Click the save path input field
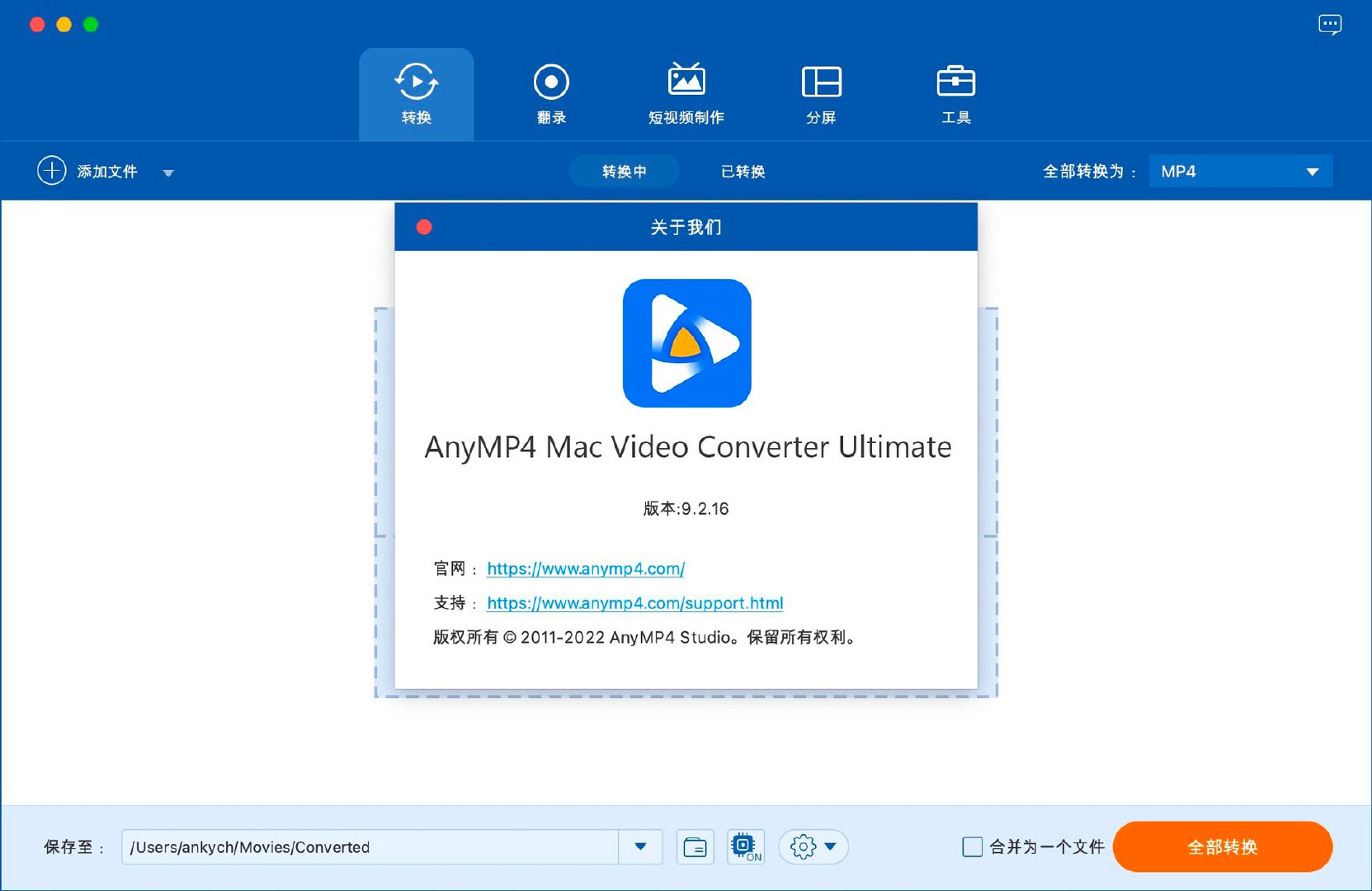Viewport: 1372px width, 891px height. pyautogui.click(x=355, y=846)
